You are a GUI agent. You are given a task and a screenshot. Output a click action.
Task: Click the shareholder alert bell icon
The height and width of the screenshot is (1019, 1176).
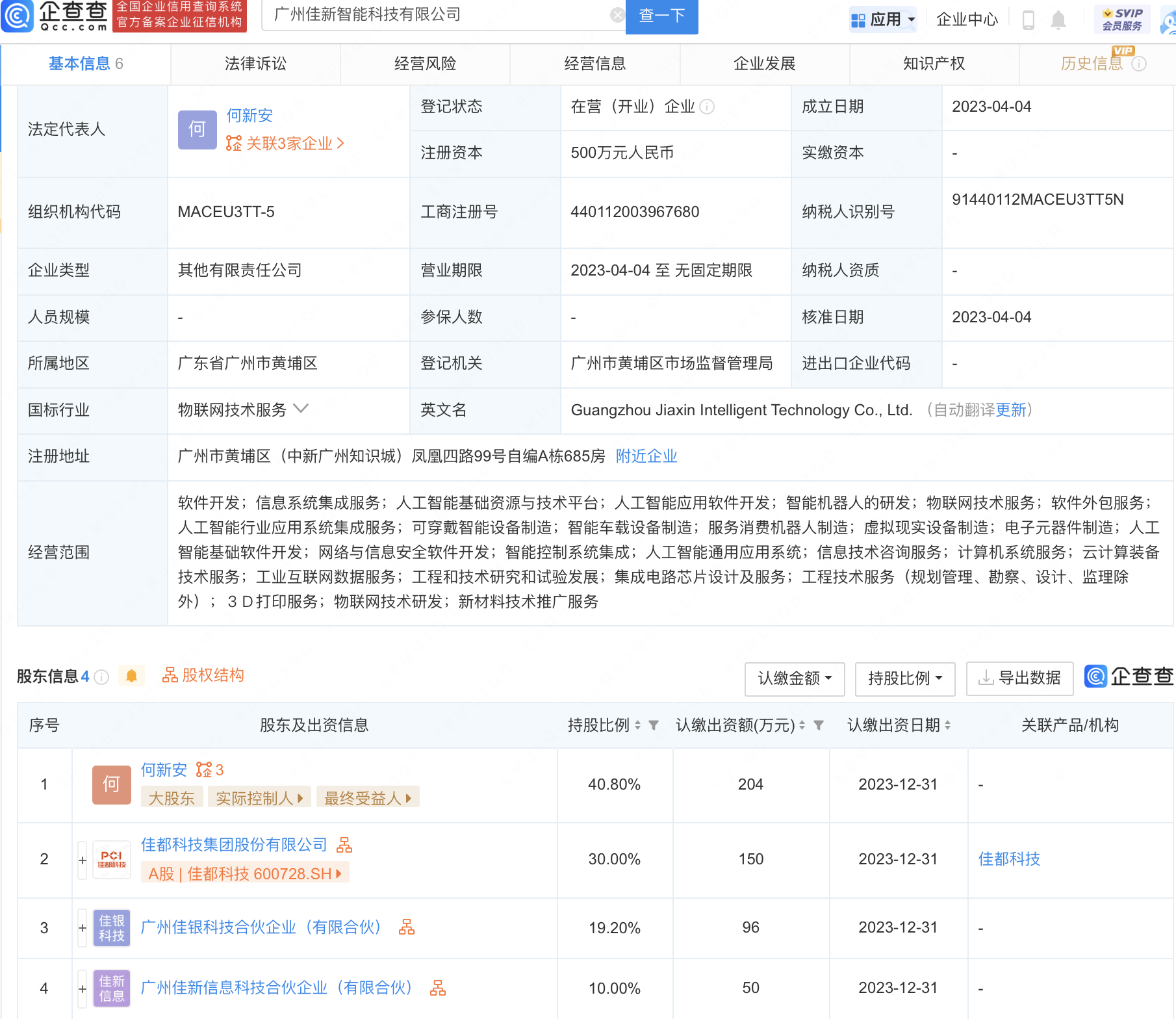(x=131, y=677)
